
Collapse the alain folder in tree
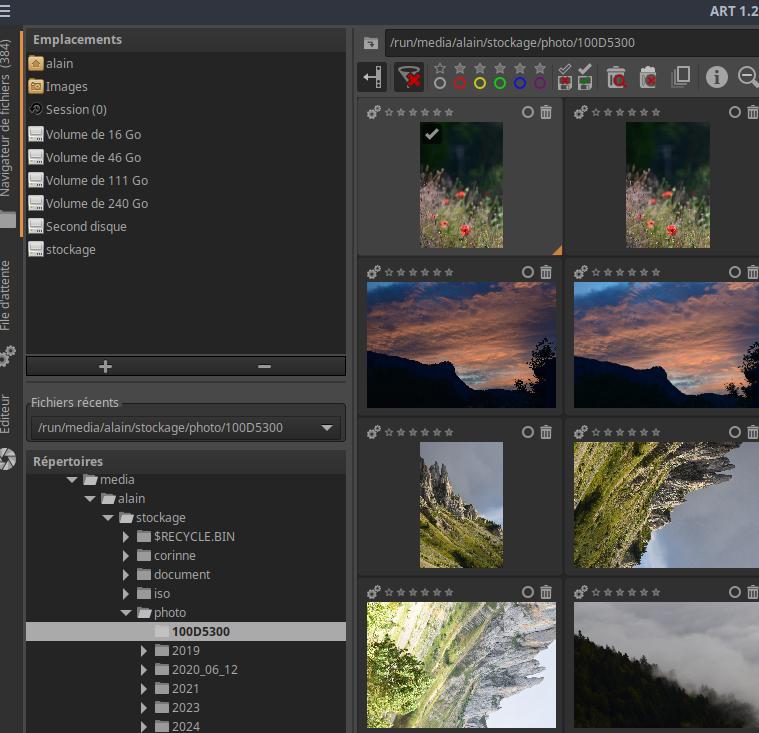click(90, 499)
